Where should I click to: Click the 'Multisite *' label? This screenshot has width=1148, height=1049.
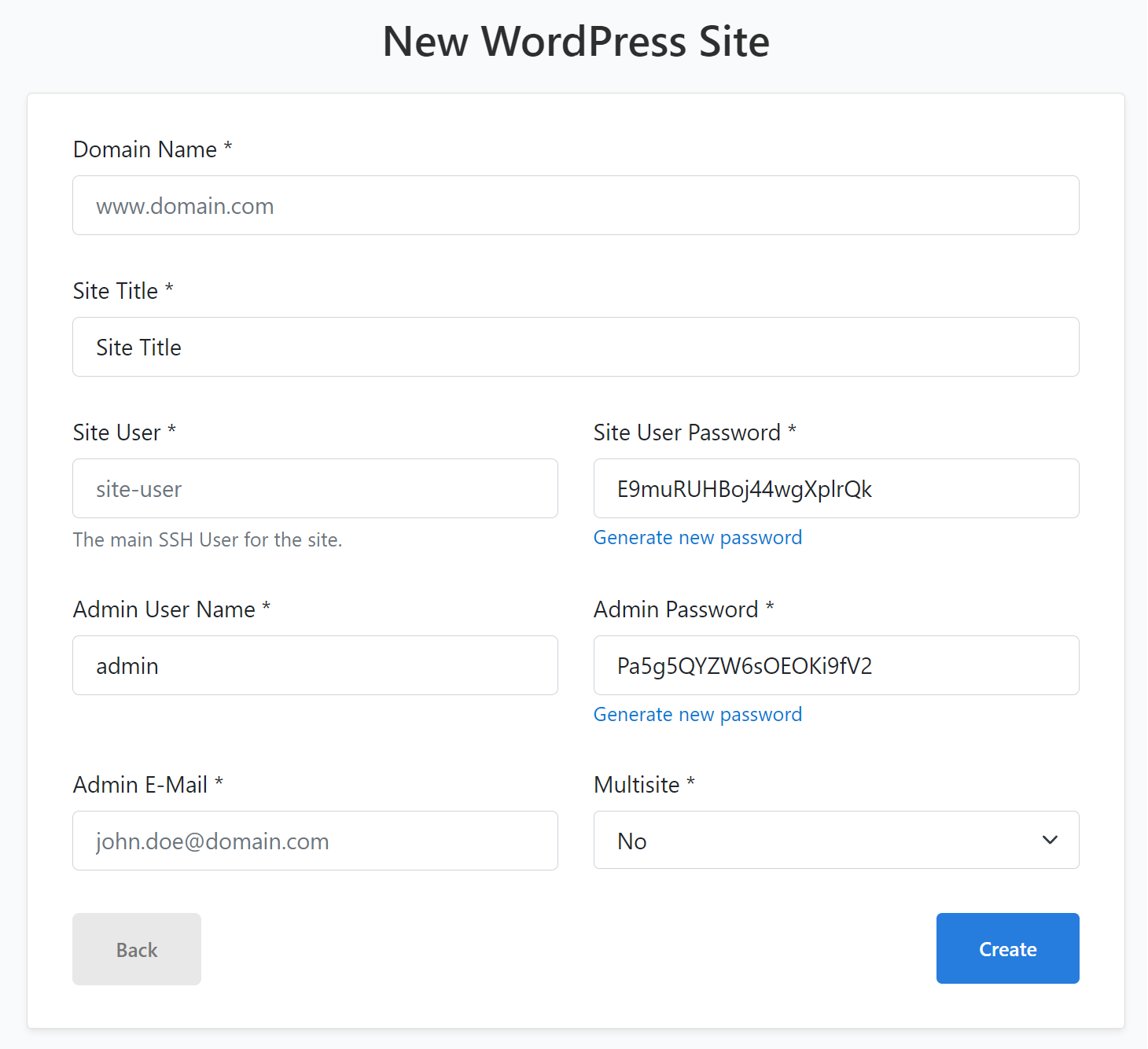click(645, 785)
